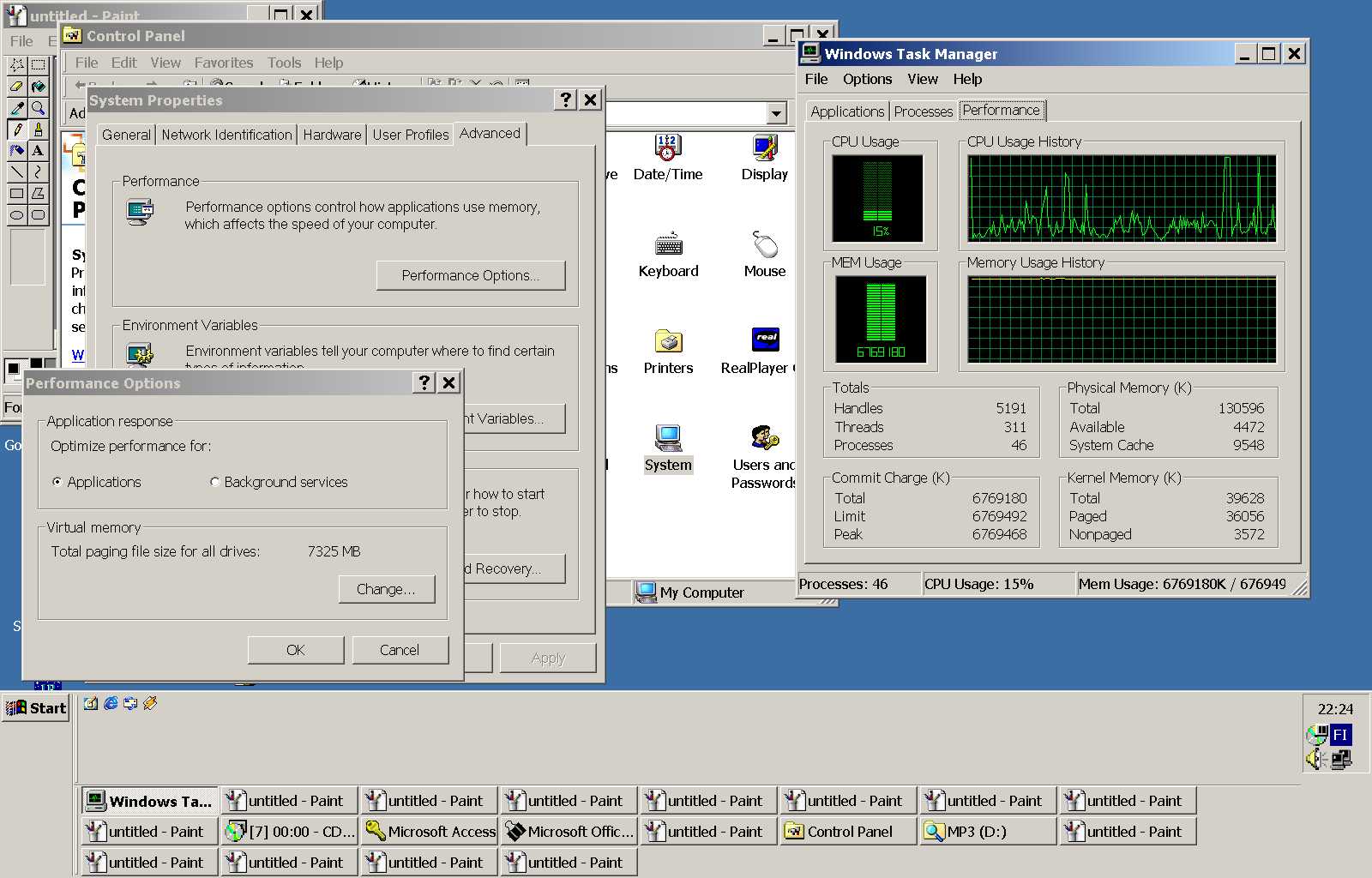The image size is (1372, 878).
Task: Select the Text tool in Paint
Action: tap(39, 151)
